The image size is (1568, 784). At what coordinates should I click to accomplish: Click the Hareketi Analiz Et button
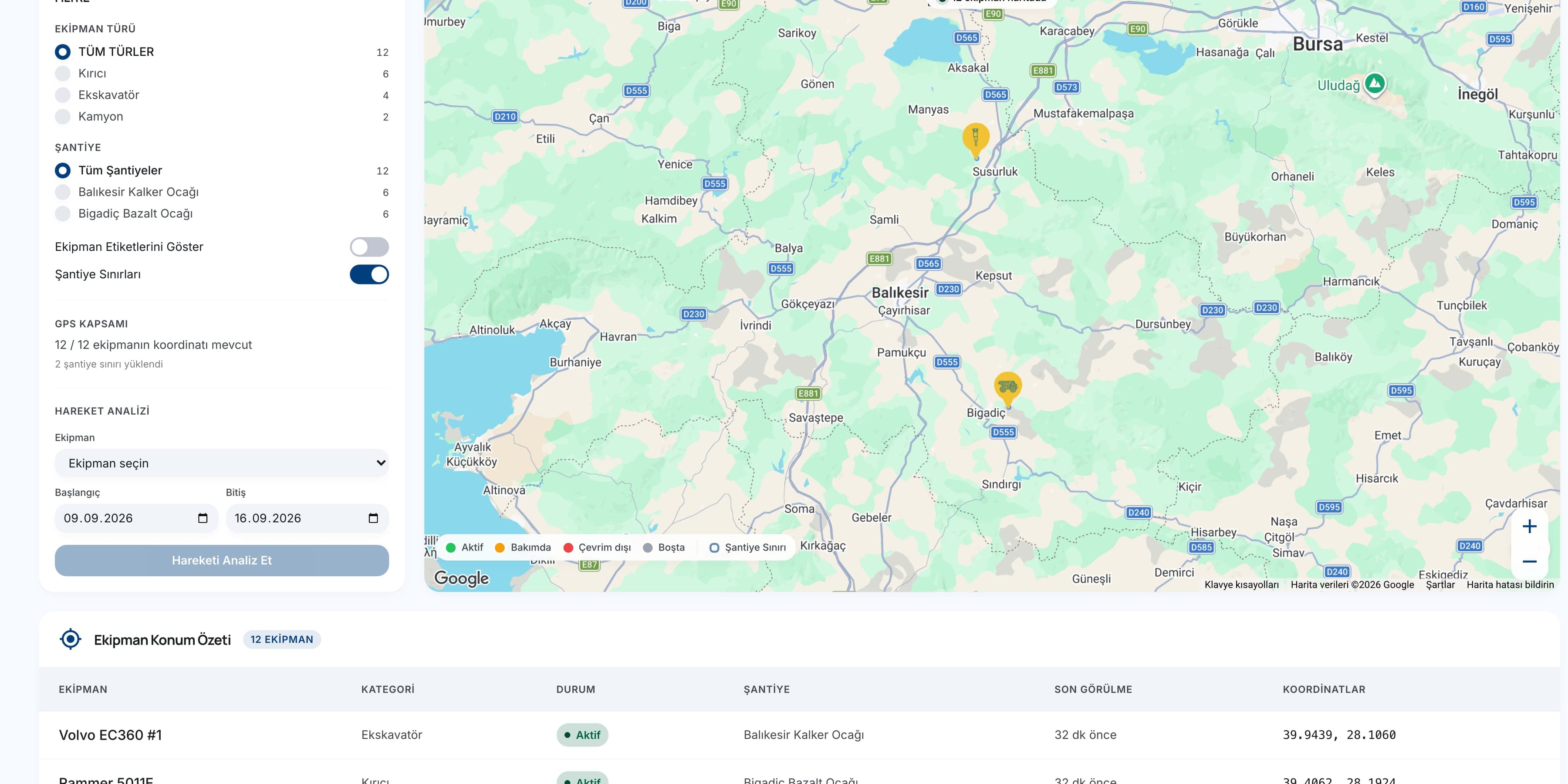[x=222, y=560]
